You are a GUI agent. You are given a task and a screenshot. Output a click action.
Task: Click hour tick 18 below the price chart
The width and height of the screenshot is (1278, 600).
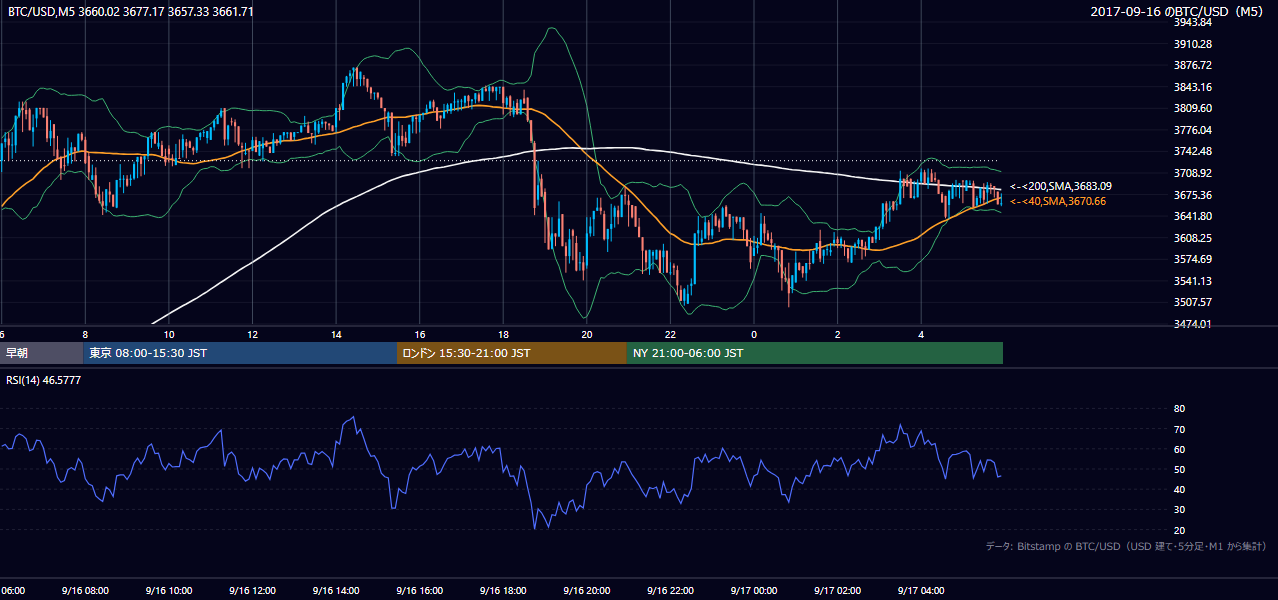[x=504, y=334]
